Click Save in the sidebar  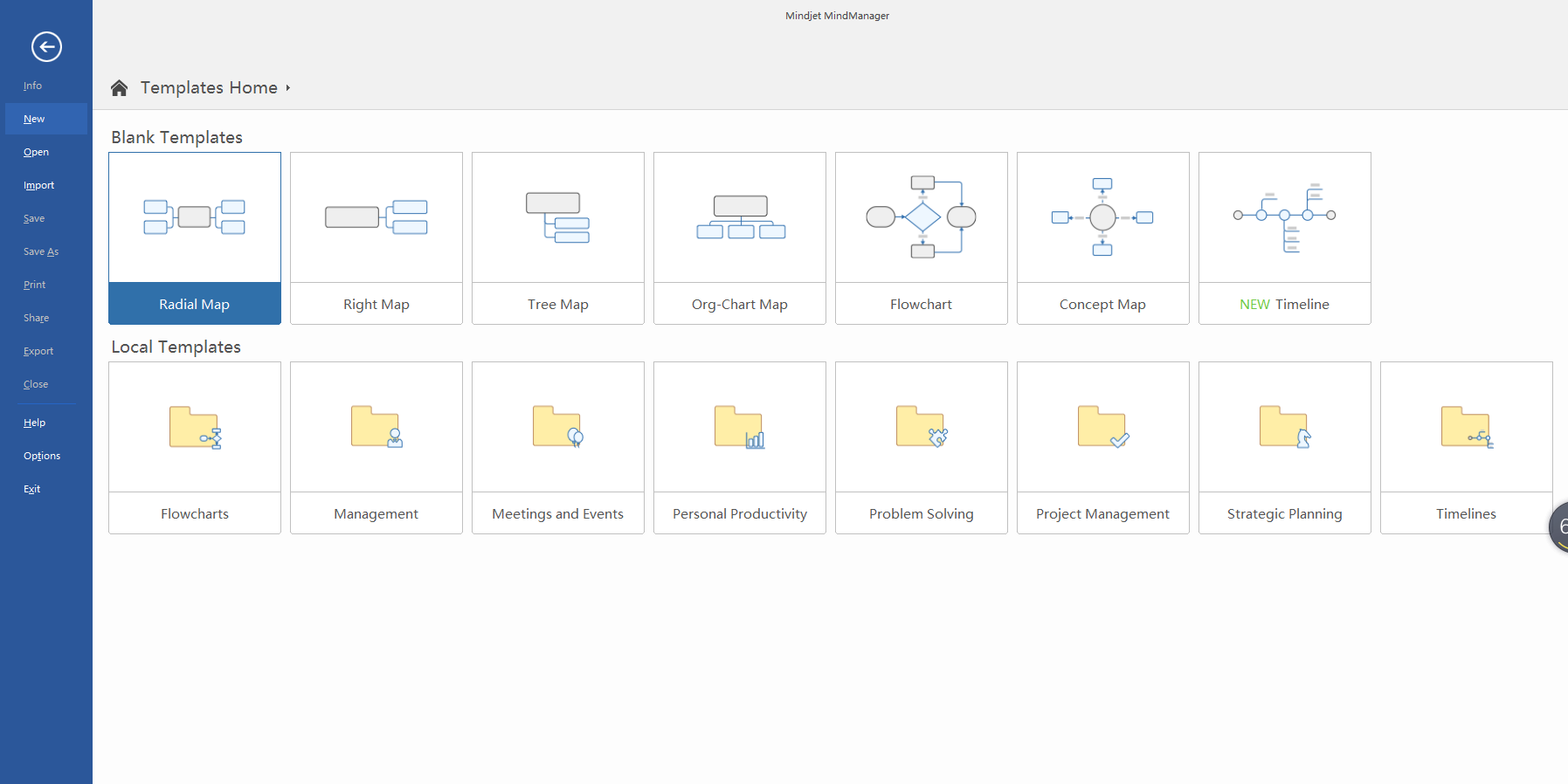[x=34, y=218]
